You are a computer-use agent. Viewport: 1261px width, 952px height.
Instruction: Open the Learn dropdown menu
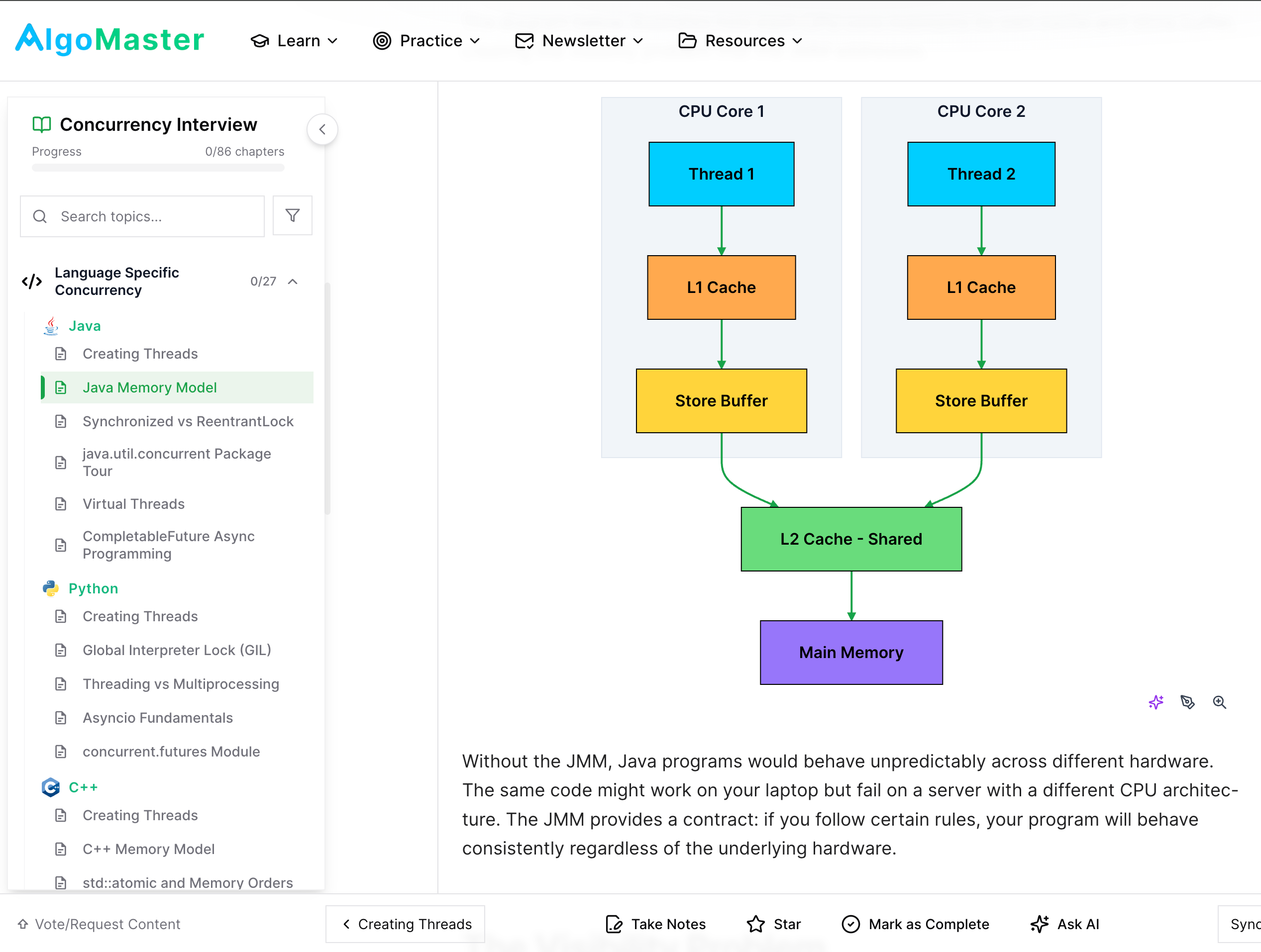click(294, 41)
